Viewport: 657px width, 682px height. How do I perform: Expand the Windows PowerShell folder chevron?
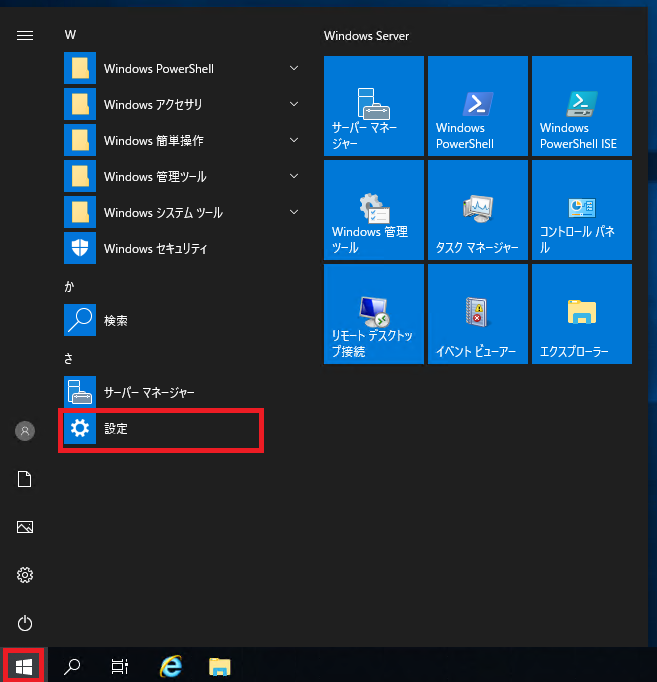294,68
